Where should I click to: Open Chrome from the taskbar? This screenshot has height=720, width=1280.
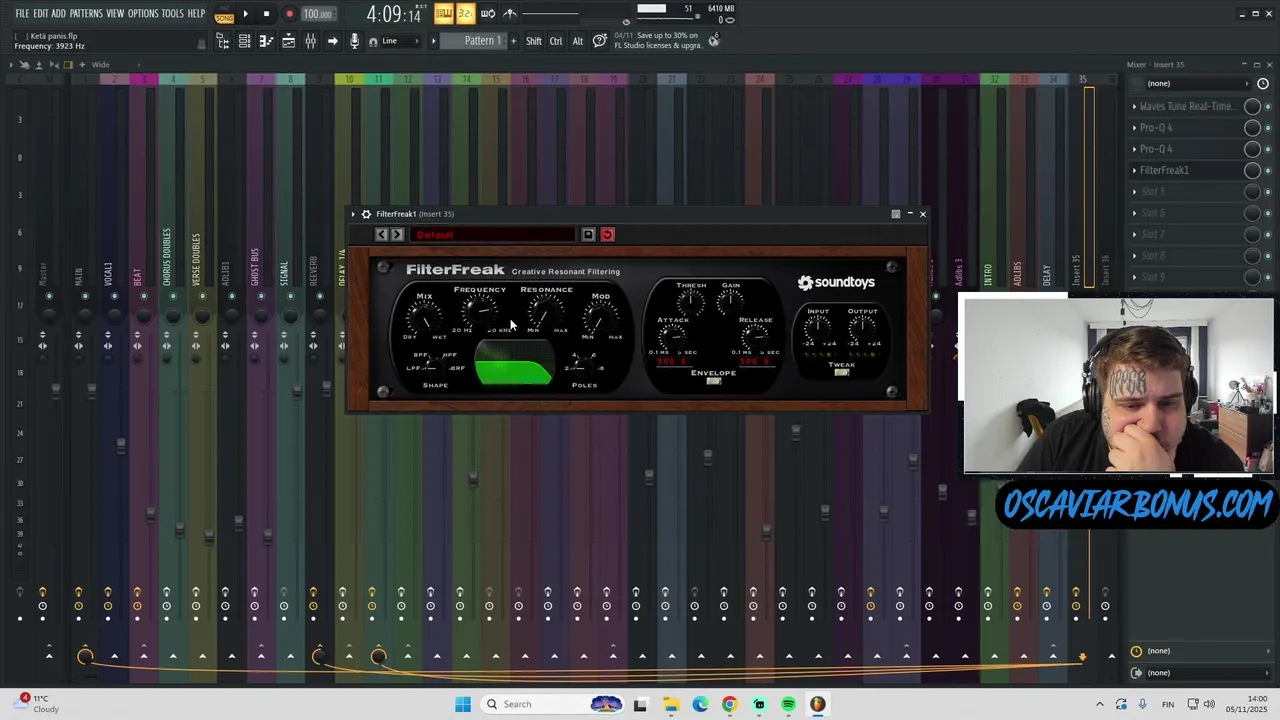[729, 704]
